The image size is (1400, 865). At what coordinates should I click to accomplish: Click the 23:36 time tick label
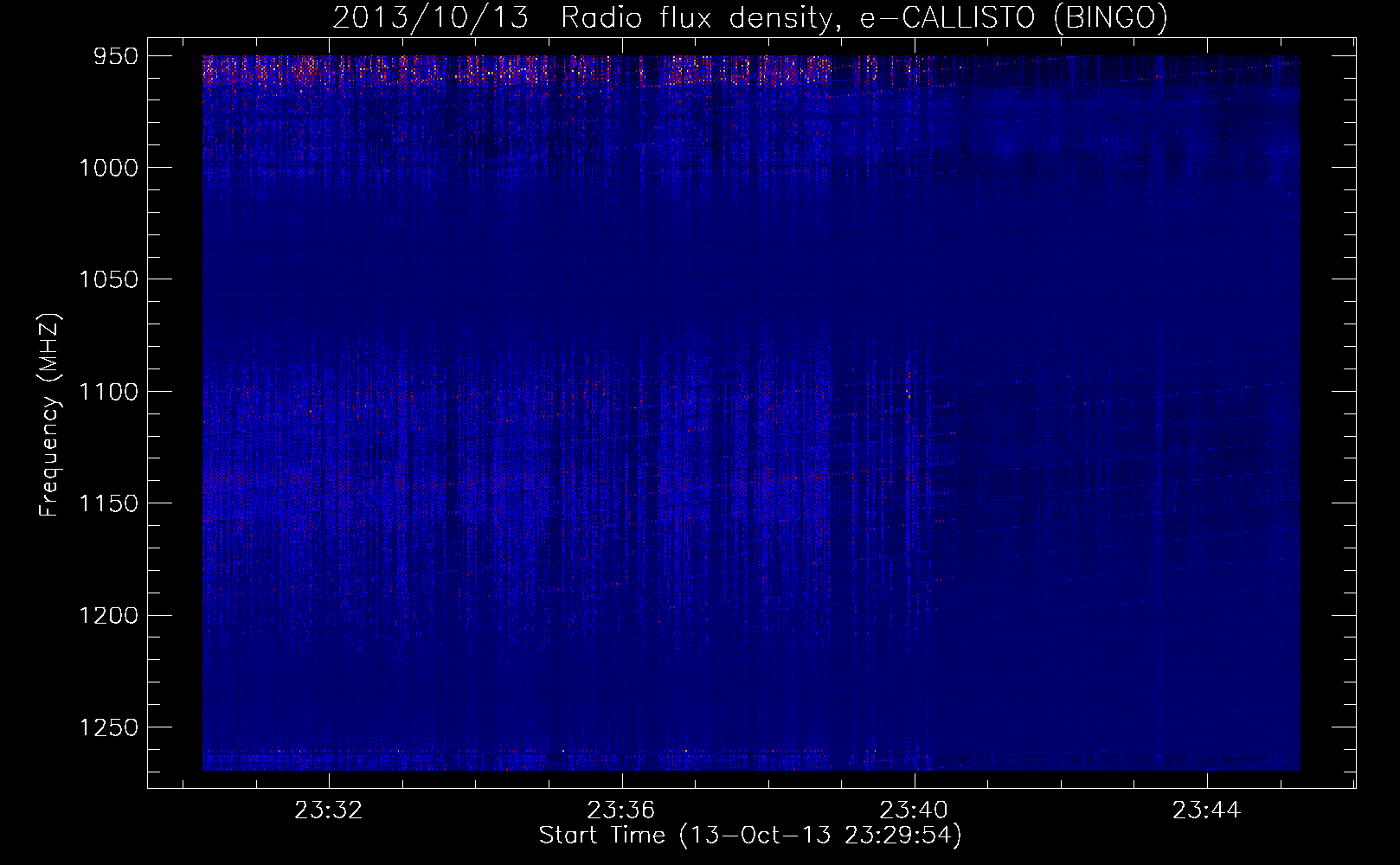pyautogui.click(x=621, y=811)
